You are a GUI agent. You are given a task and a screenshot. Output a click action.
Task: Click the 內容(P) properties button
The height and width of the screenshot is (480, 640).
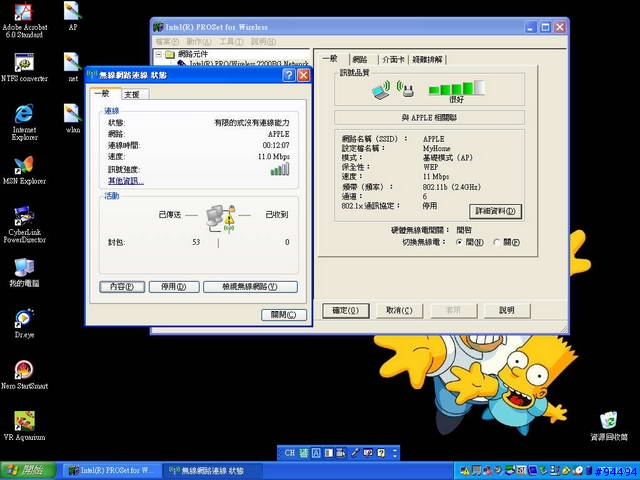122,287
